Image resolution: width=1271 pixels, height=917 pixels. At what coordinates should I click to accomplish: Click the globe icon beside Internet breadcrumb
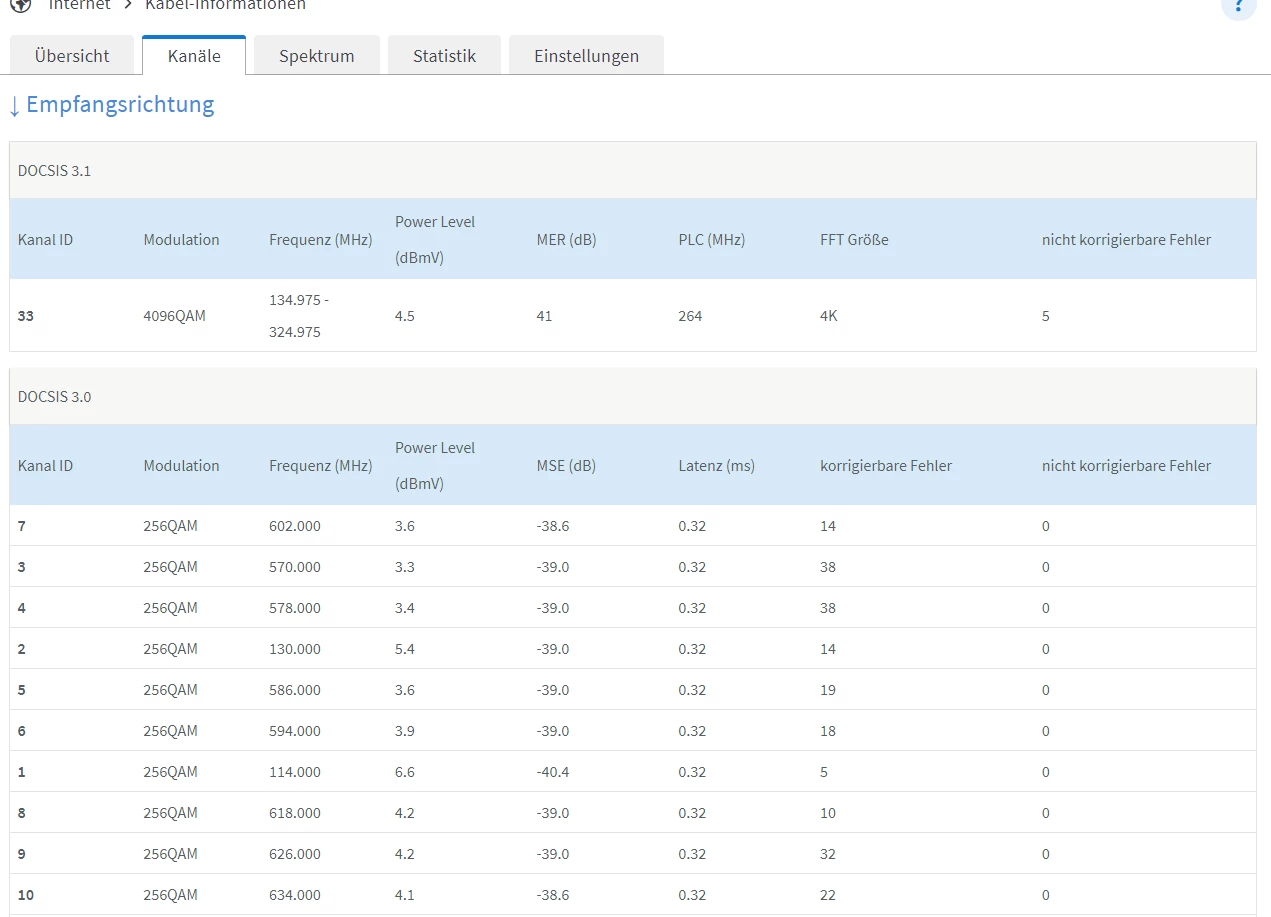click(20, 5)
